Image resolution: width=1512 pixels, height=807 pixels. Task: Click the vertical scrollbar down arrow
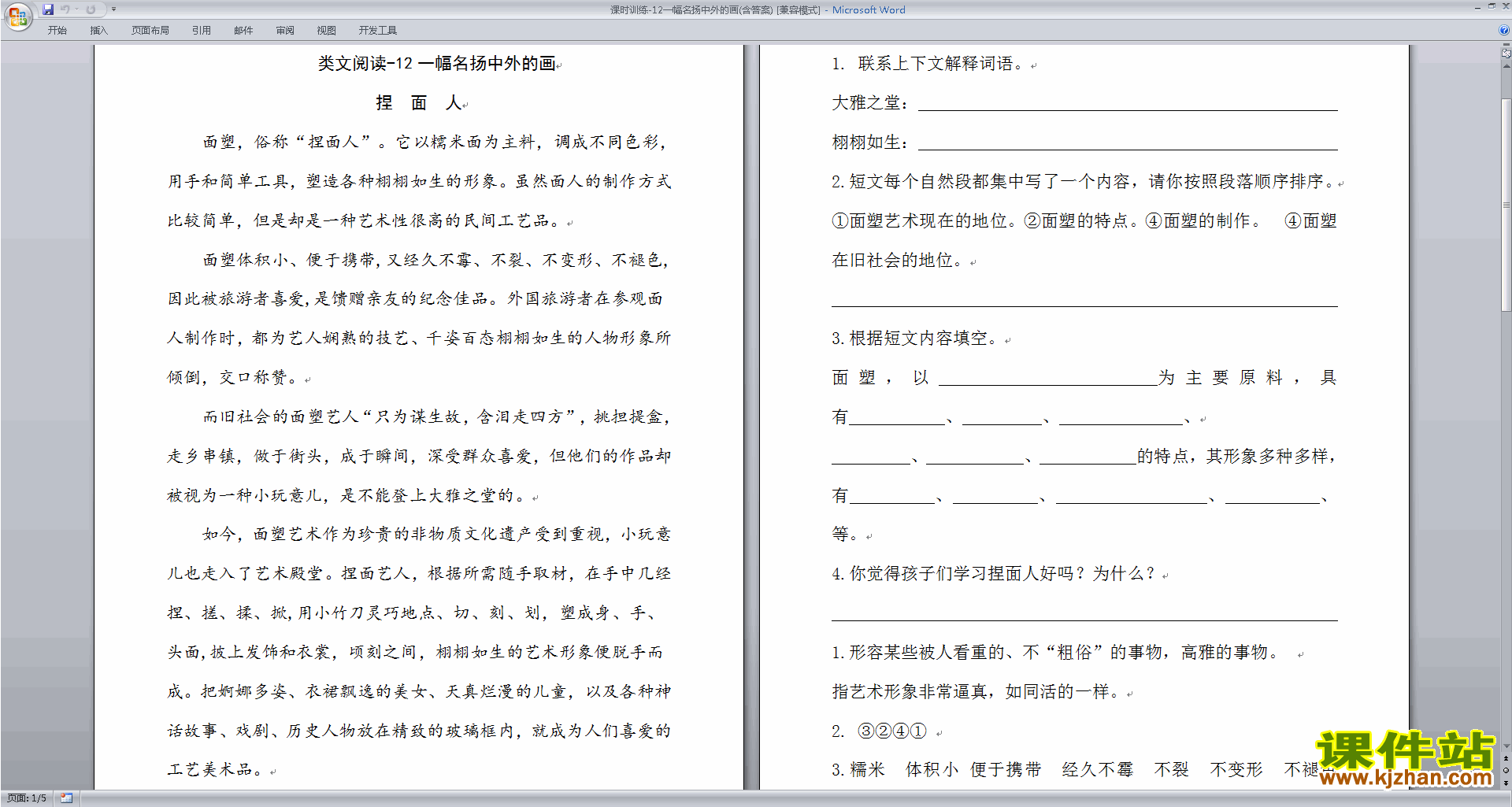[1506, 746]
